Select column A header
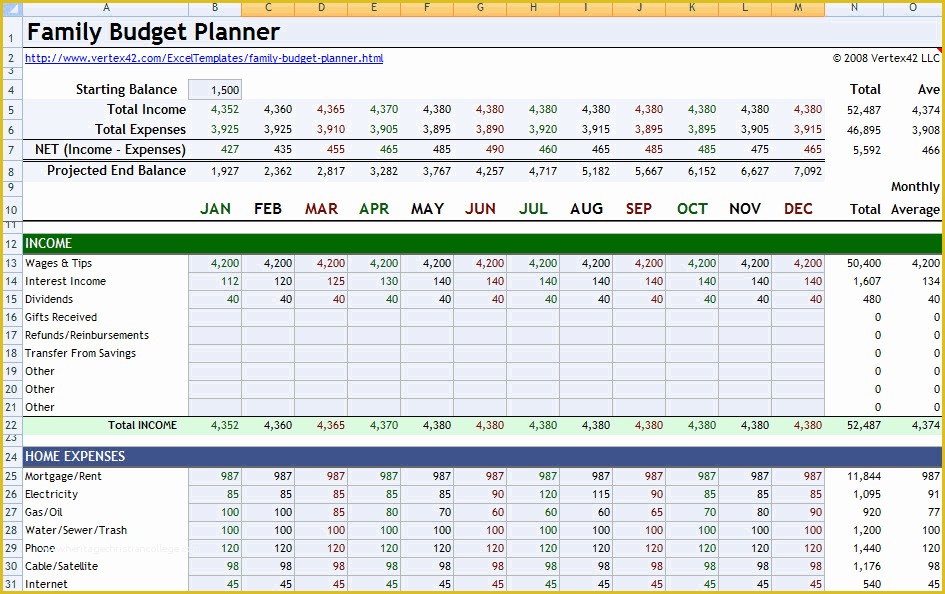This screenshot has width=945, height=594. (106, 8)
